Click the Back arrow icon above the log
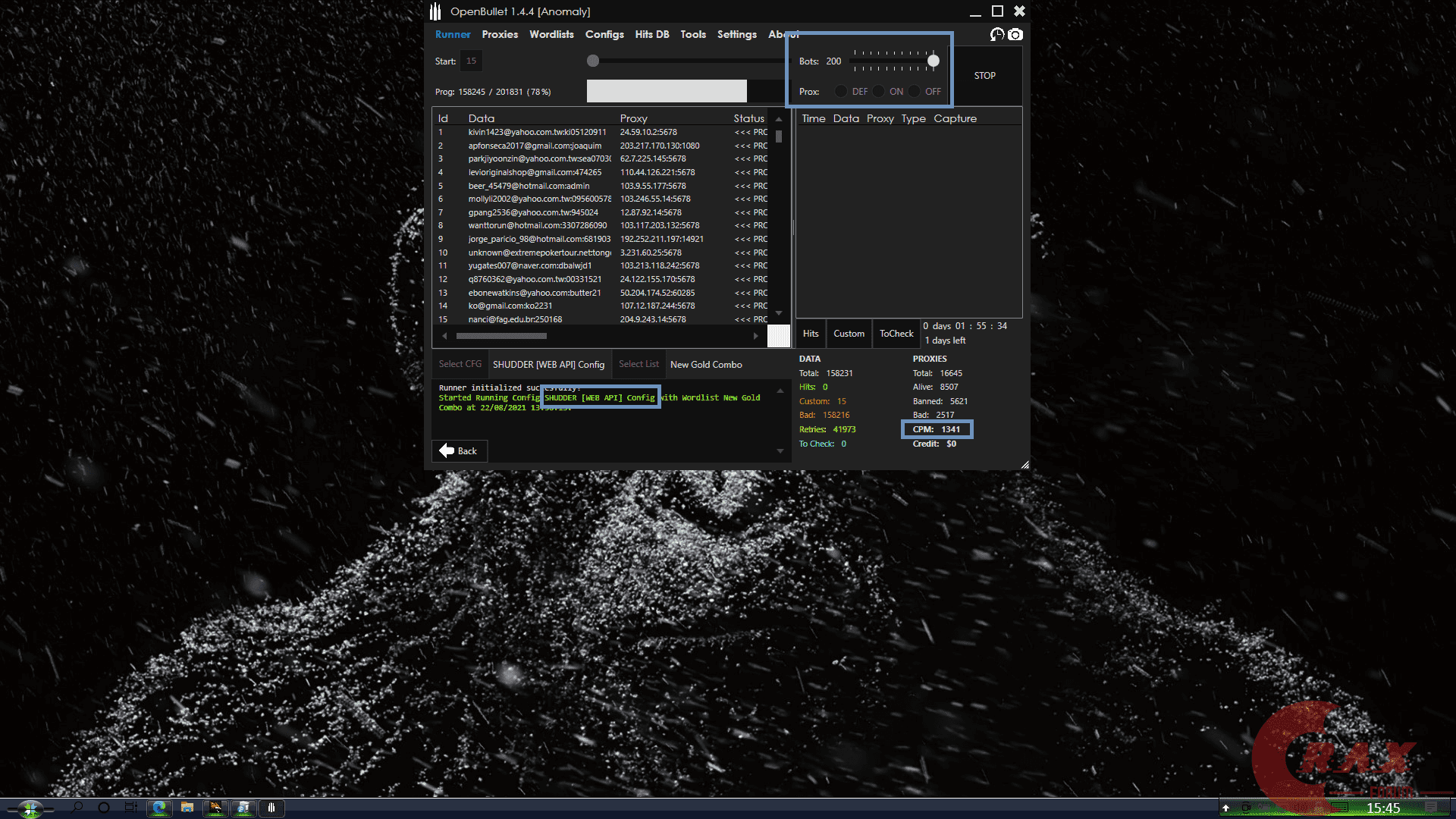The height and width of the screenshot is (819, 1456). click(447, 450)
